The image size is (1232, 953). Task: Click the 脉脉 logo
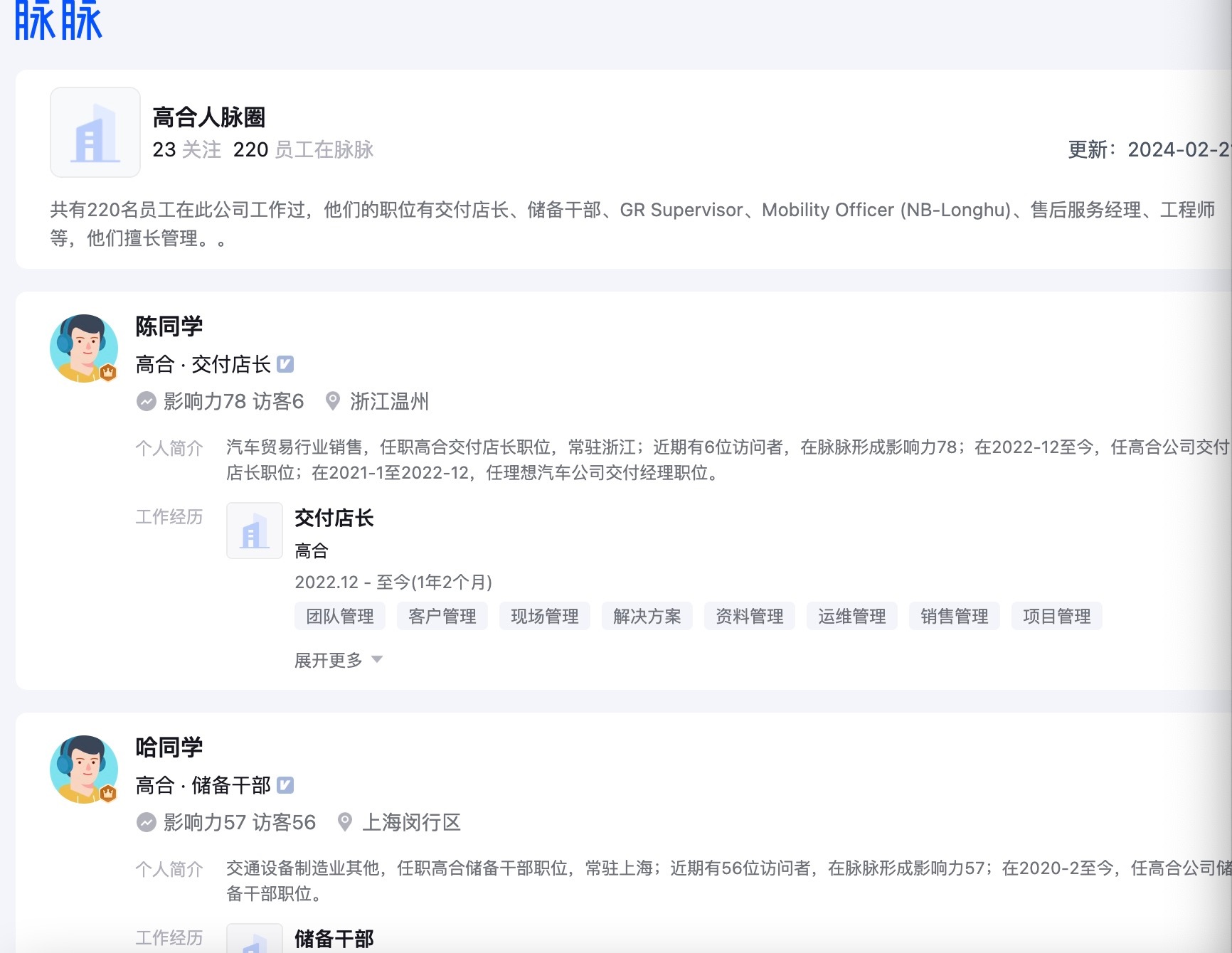59,20
